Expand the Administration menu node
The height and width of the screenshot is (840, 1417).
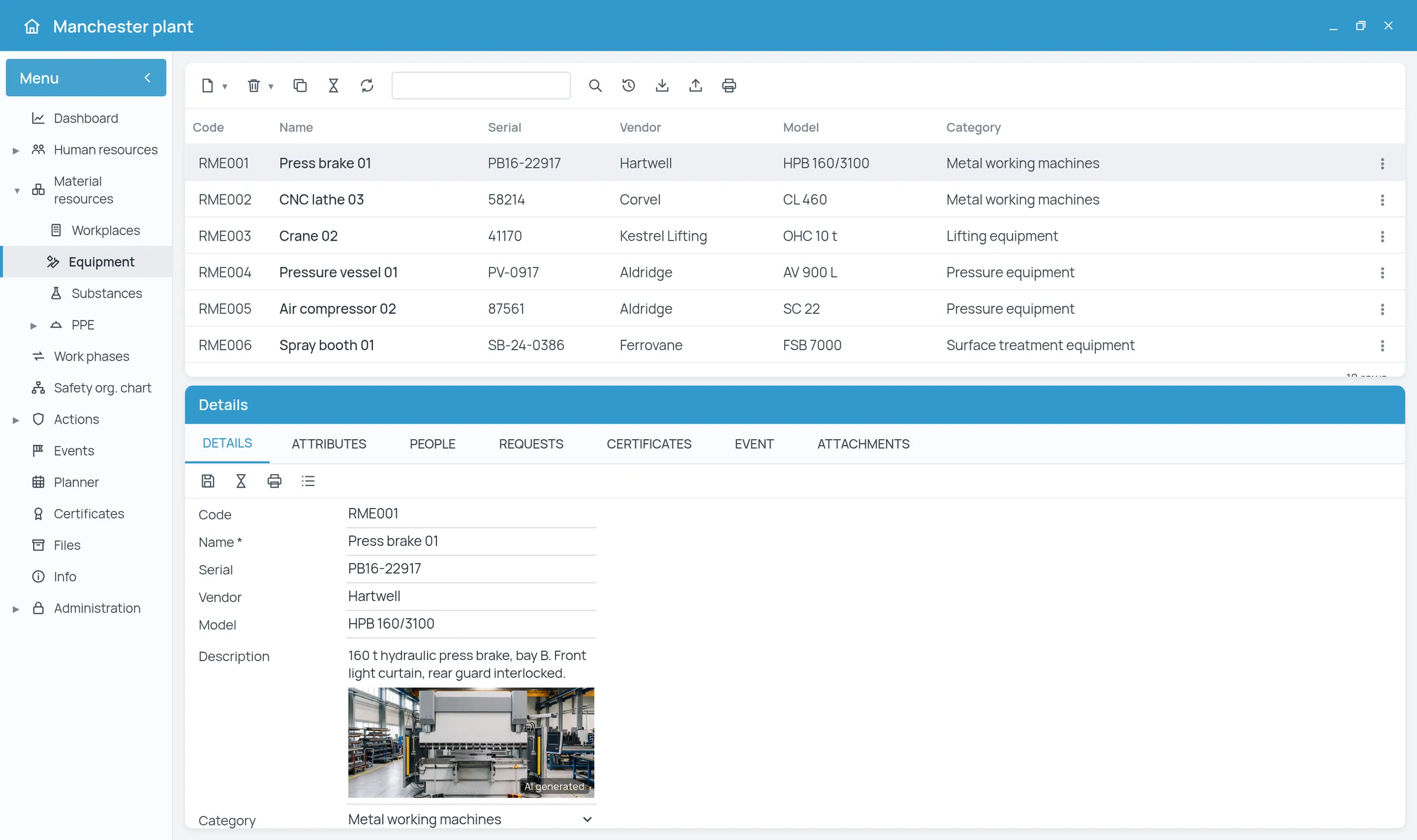click(x=16, y=609)
